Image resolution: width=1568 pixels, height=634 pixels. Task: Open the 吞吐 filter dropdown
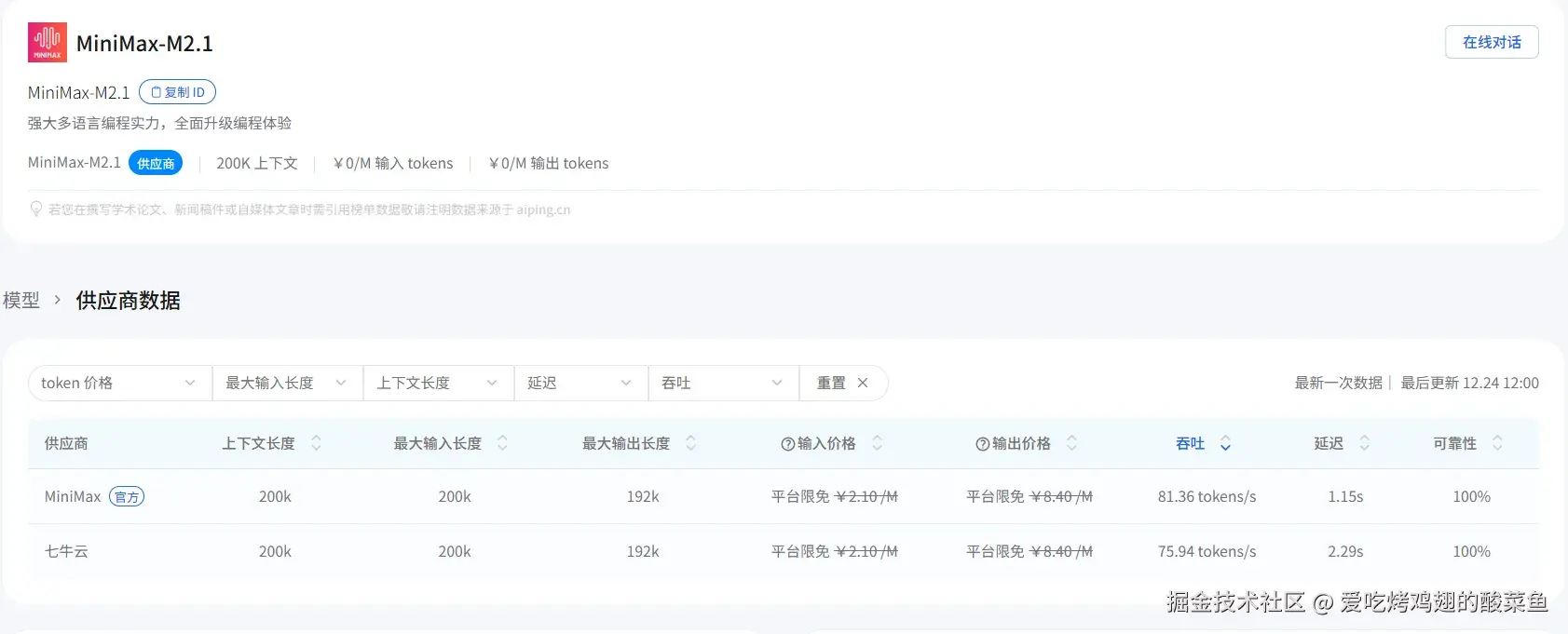click(x=724, y=383)
